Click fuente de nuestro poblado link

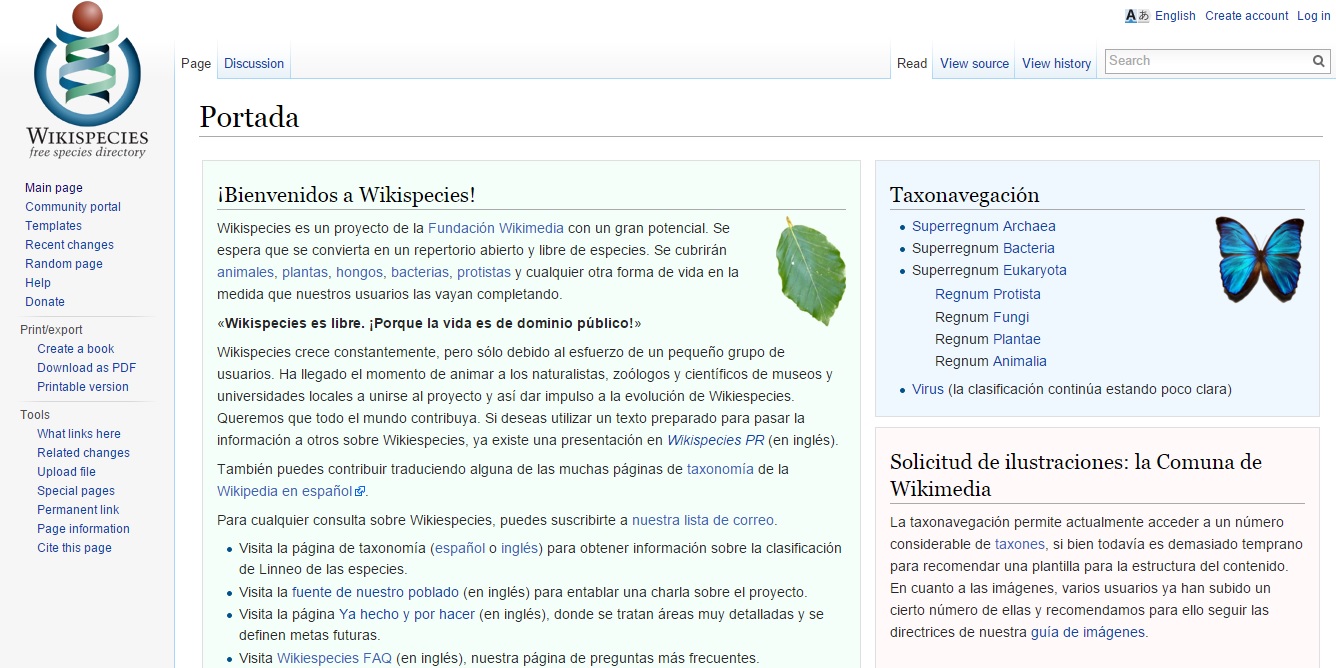[375, 592]
